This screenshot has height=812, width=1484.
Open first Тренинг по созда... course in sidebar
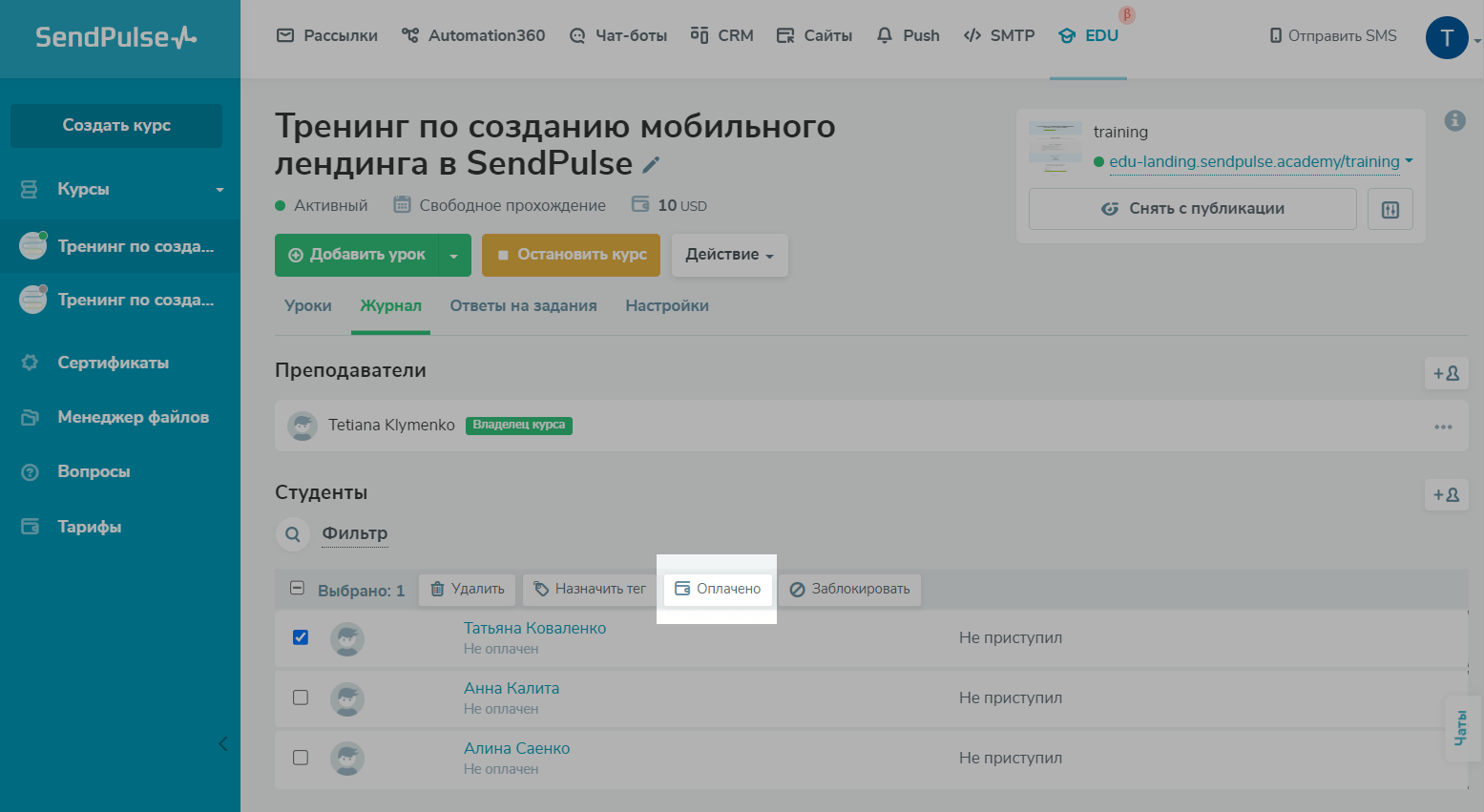point(120,246)
